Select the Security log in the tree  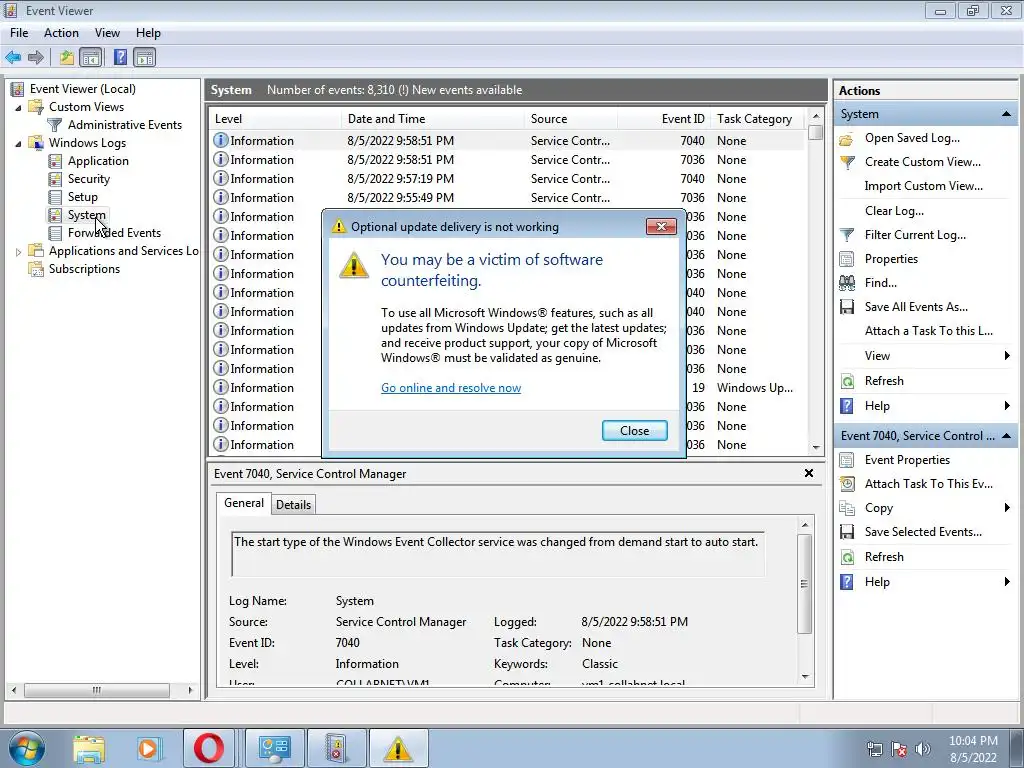coord(89,179)
